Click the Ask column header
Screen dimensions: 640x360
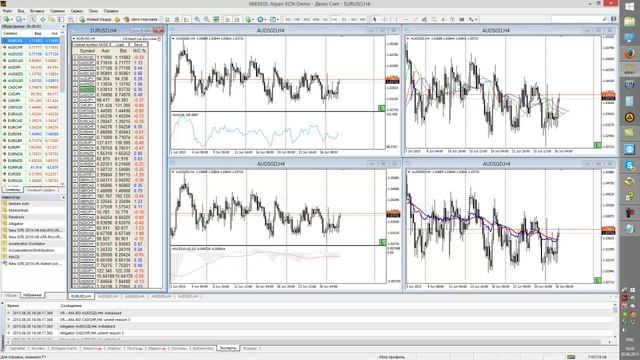point(105,51)
